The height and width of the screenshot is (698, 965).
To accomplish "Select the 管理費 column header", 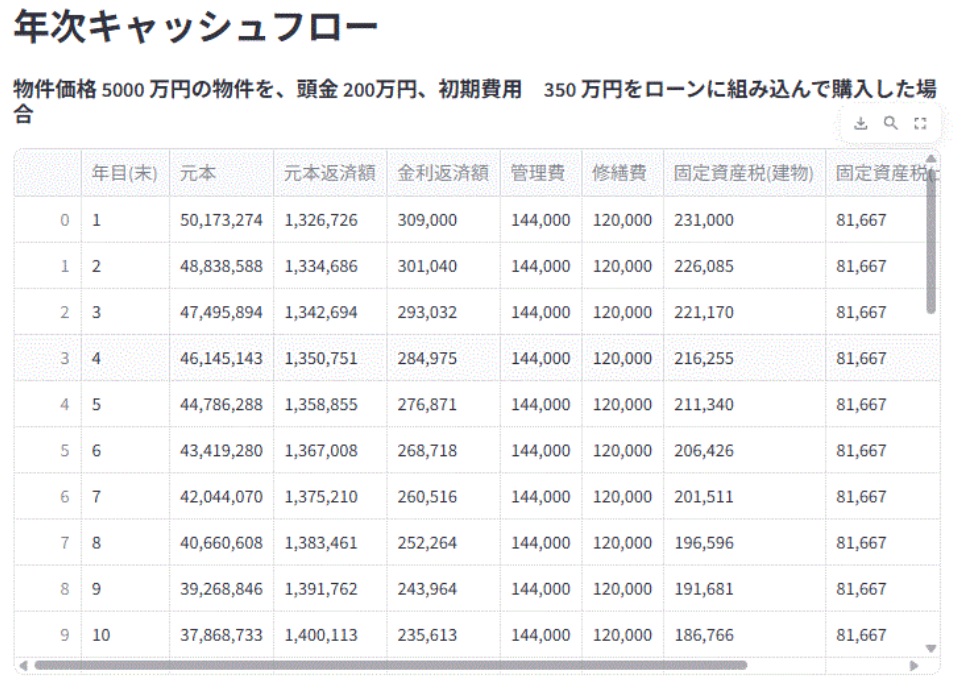I will pyautogui.click(x=538, y=173).
